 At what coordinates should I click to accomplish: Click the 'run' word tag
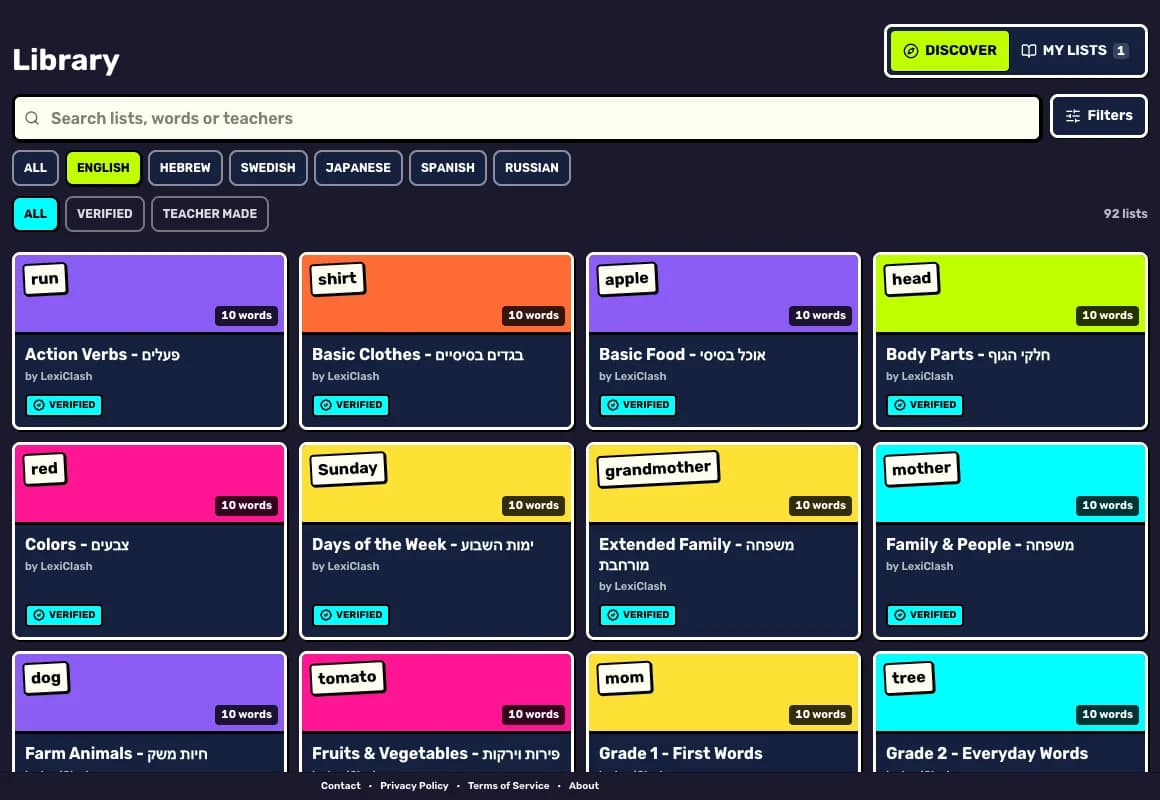pos(45,279)
